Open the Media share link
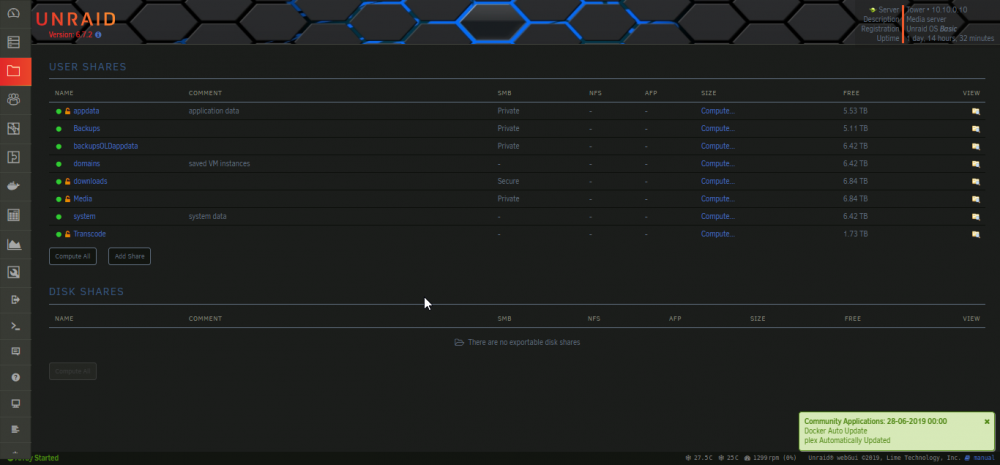Viewport: 1000px width, 465px height. [x=83, y=198]
